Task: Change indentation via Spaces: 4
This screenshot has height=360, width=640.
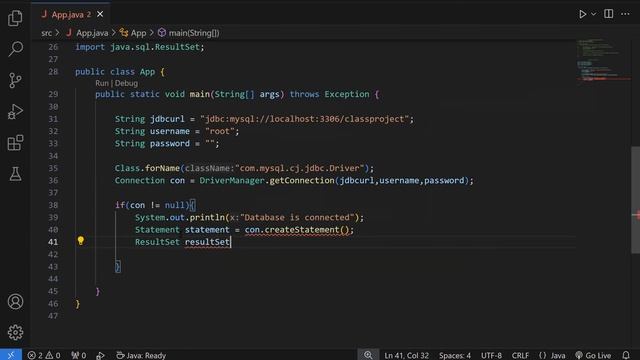Action: tap(455, 355)
